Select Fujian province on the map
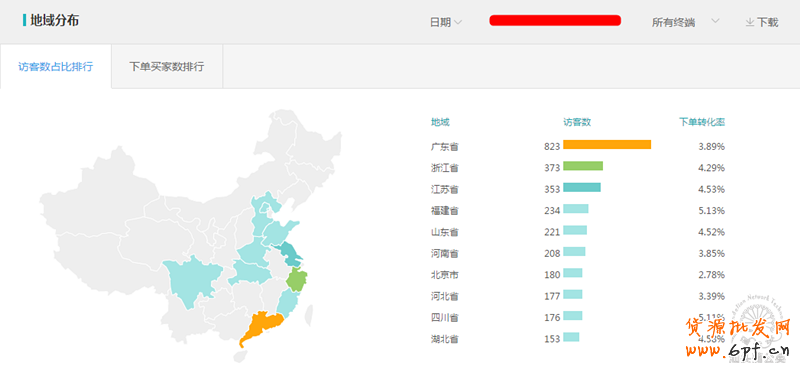Screen dimensions: 800x372 click(288, 304)
